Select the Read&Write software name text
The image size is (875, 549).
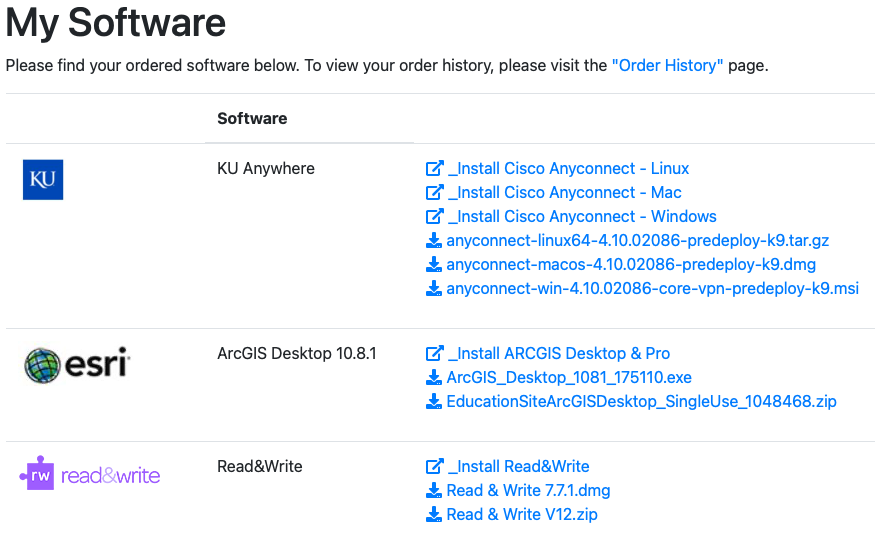tap(259, 466)
